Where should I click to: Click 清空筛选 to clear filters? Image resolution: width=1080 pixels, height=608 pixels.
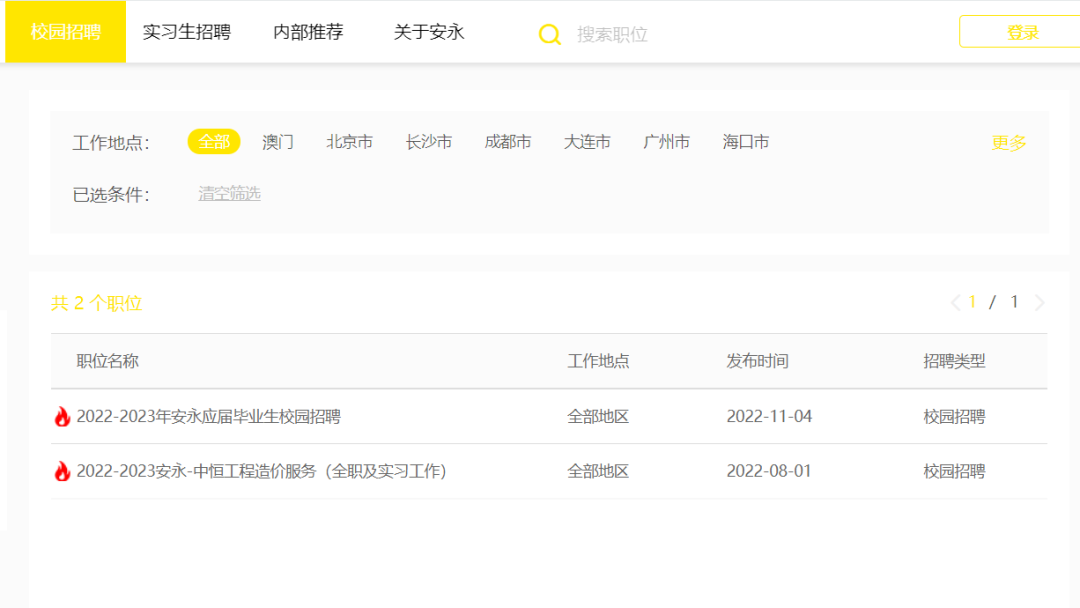click(x=229, y=193)
